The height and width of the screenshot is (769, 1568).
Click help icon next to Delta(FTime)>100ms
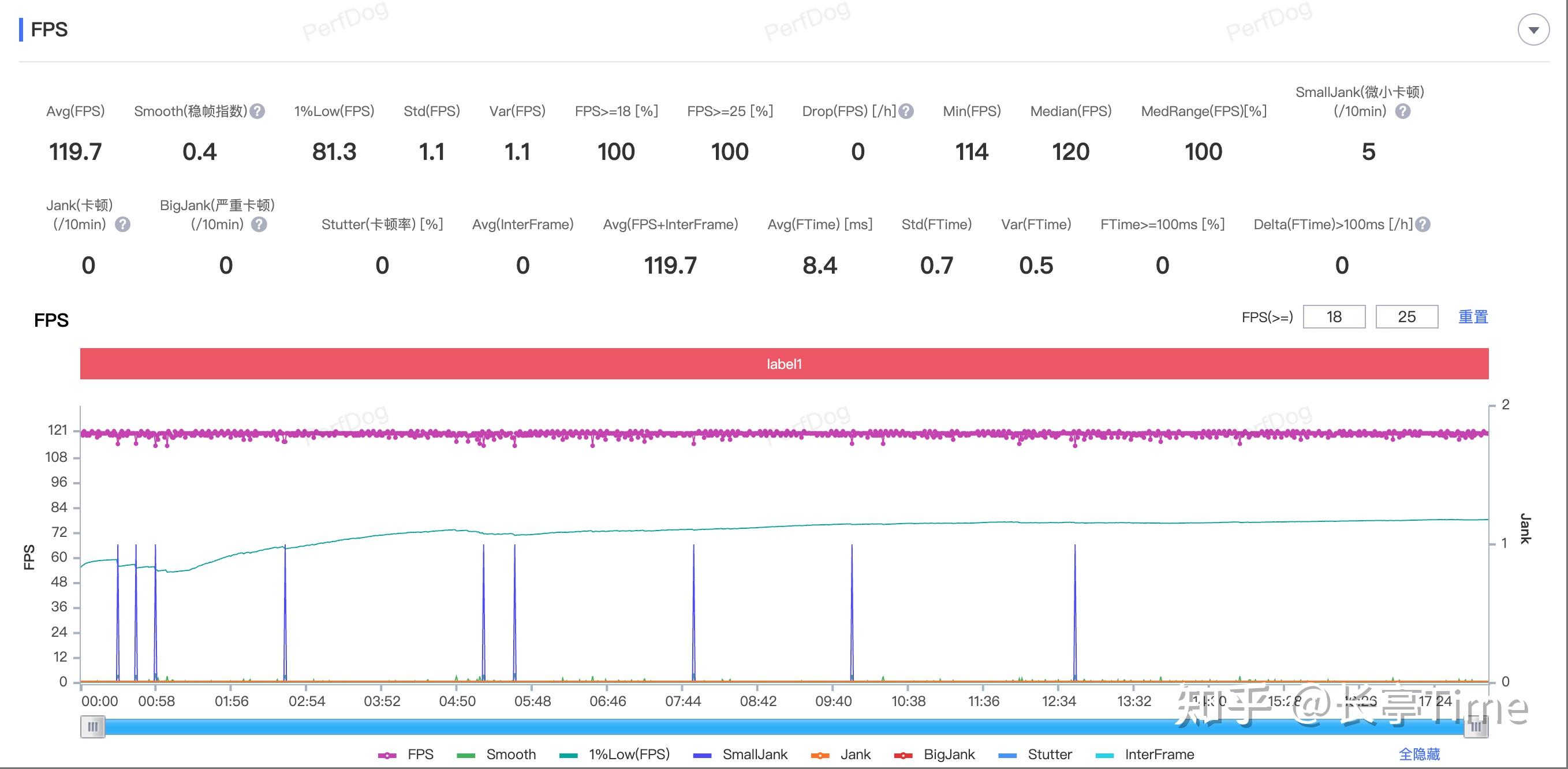1423,225
